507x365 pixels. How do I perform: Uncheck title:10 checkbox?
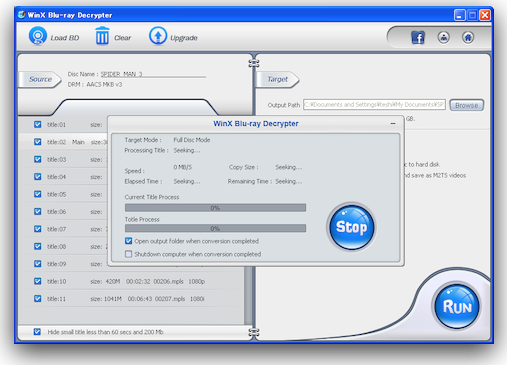(x=38, y=281)
